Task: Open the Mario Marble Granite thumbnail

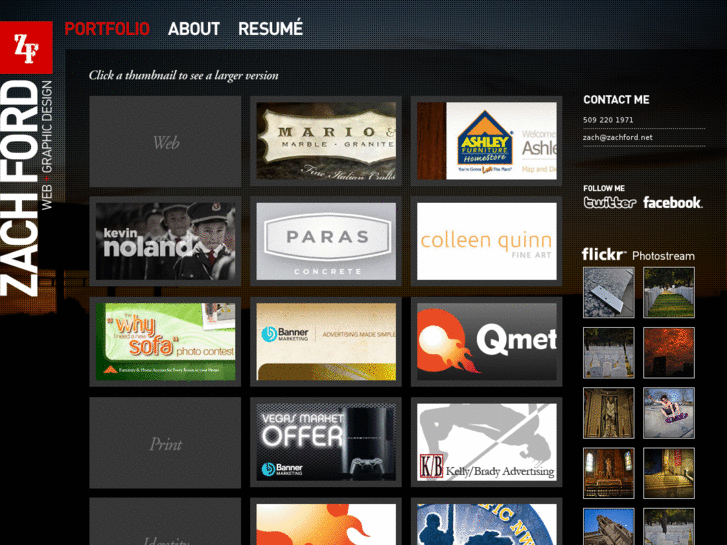Action: click(x=326, y=141)
